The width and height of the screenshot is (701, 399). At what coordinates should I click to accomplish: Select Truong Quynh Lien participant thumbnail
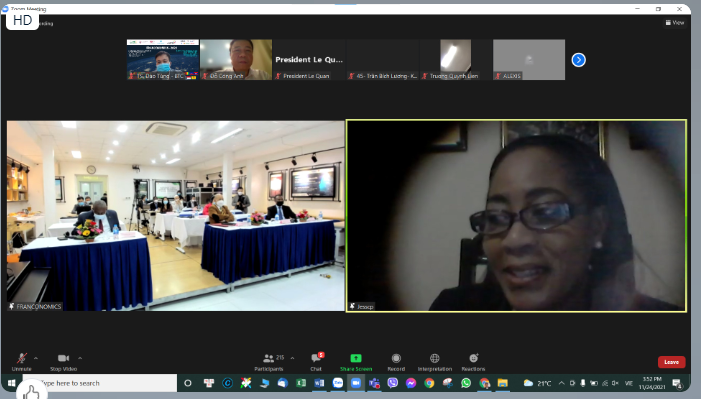pos(456,59)
